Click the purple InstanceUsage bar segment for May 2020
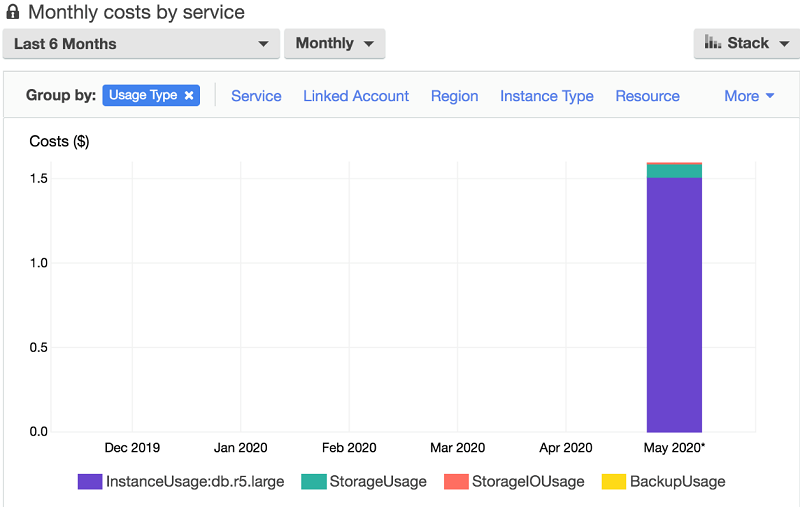The image size is (800, 507). point(674,305)
